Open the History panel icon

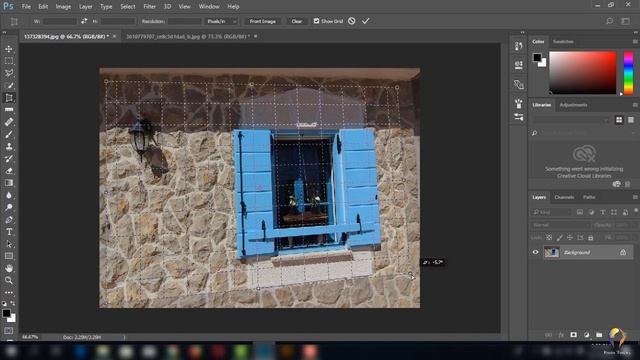[x=518, y=46]
